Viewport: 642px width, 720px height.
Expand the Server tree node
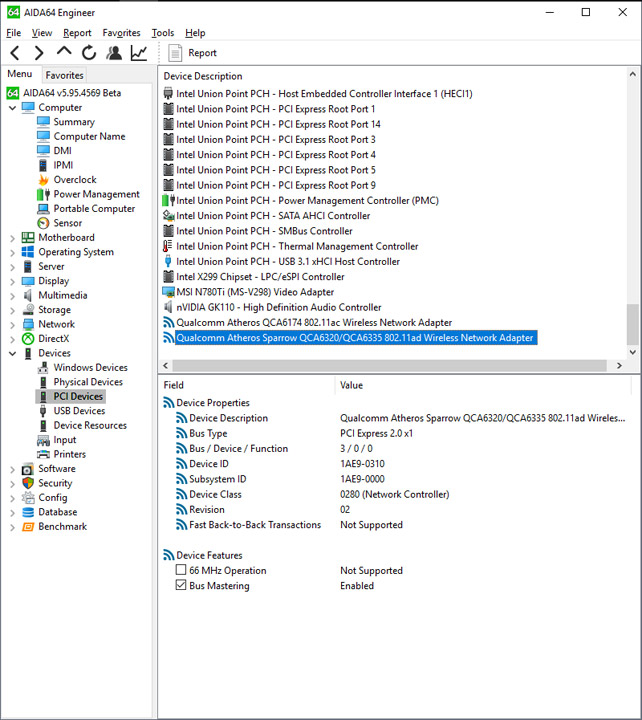[x=12, y=267]
